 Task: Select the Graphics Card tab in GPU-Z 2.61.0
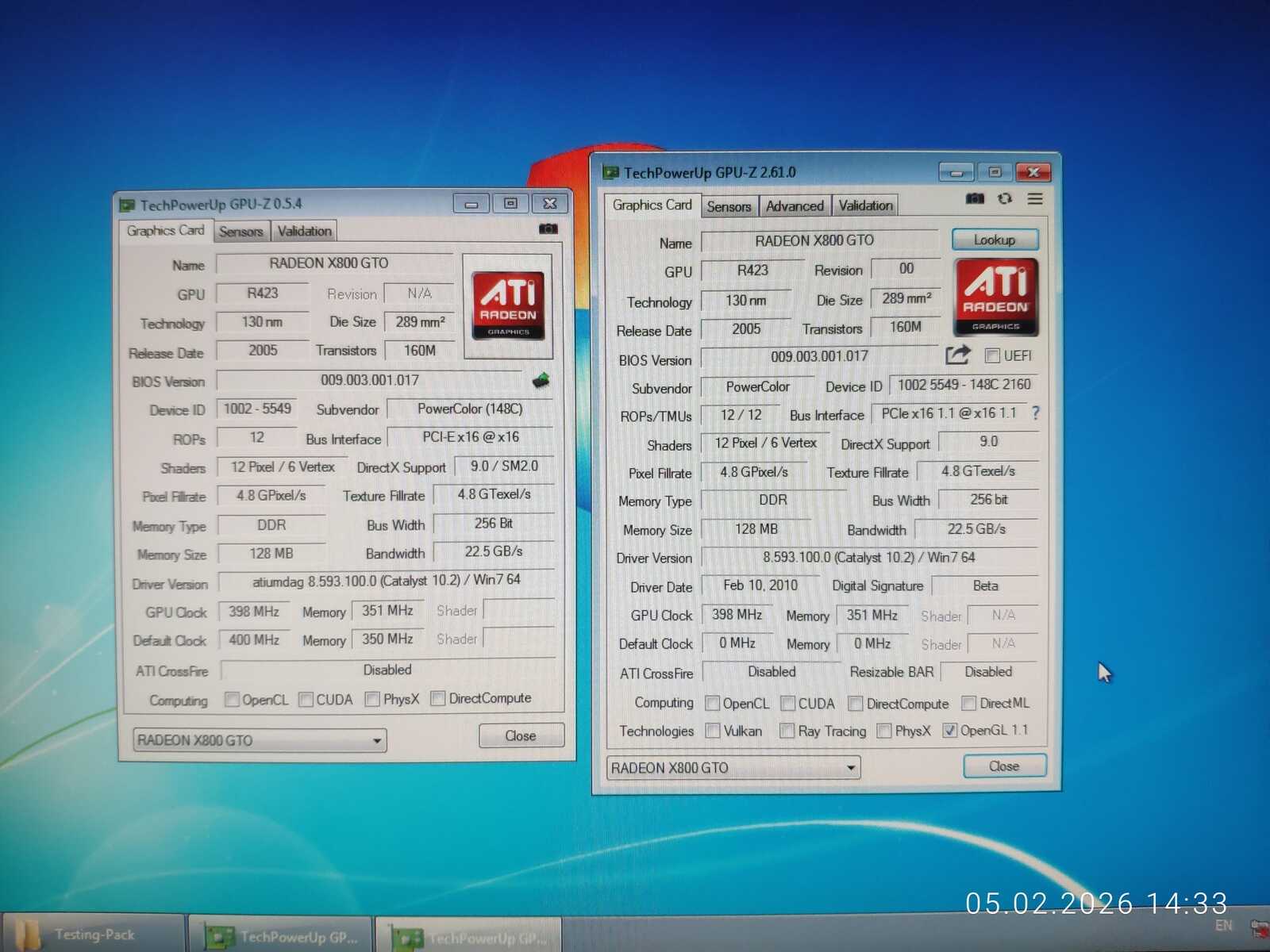[x=652, y=205]
